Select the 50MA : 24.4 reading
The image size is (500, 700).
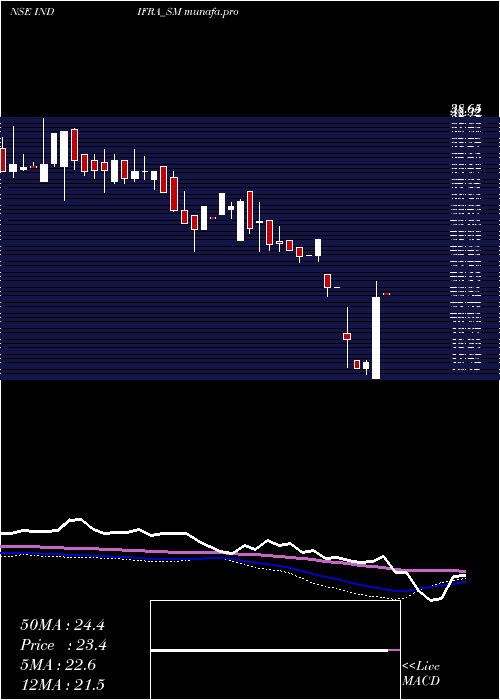(x=62, y=625)
